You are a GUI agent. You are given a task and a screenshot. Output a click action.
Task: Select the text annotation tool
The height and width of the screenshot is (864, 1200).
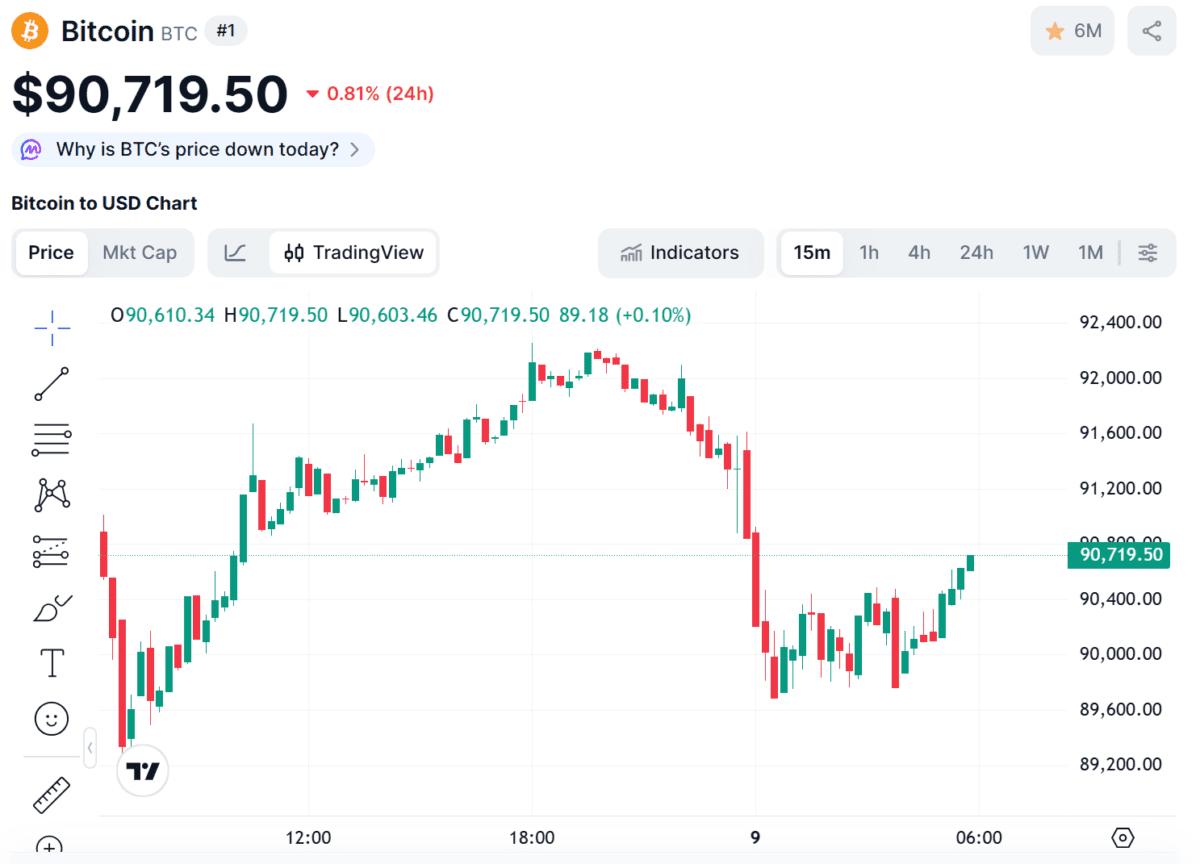[52, 663]
